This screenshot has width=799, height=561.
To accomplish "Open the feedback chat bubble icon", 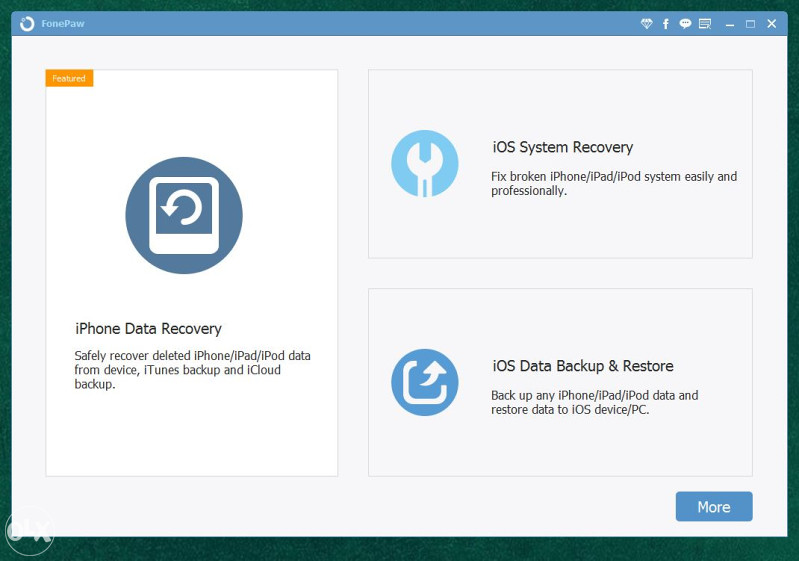I will (685, 23).
